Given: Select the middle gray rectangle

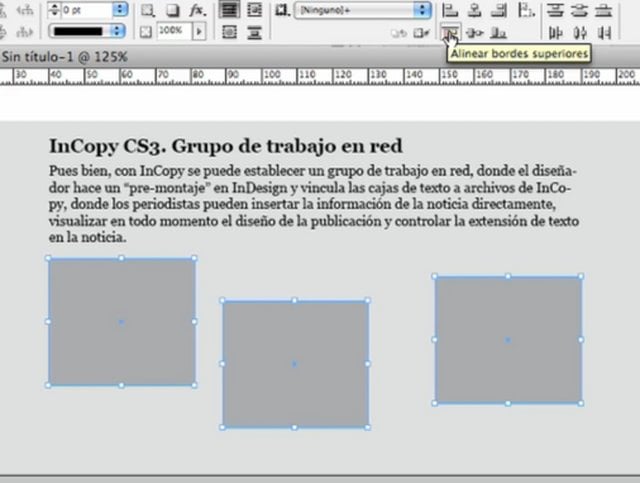Looking at the screenshot, I should (x=295, y=364).
